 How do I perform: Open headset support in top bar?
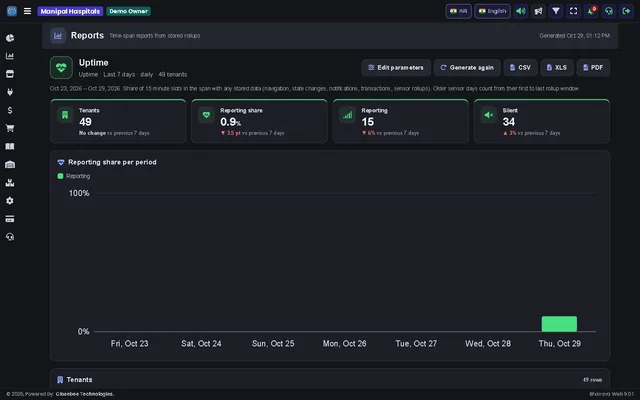609,11
